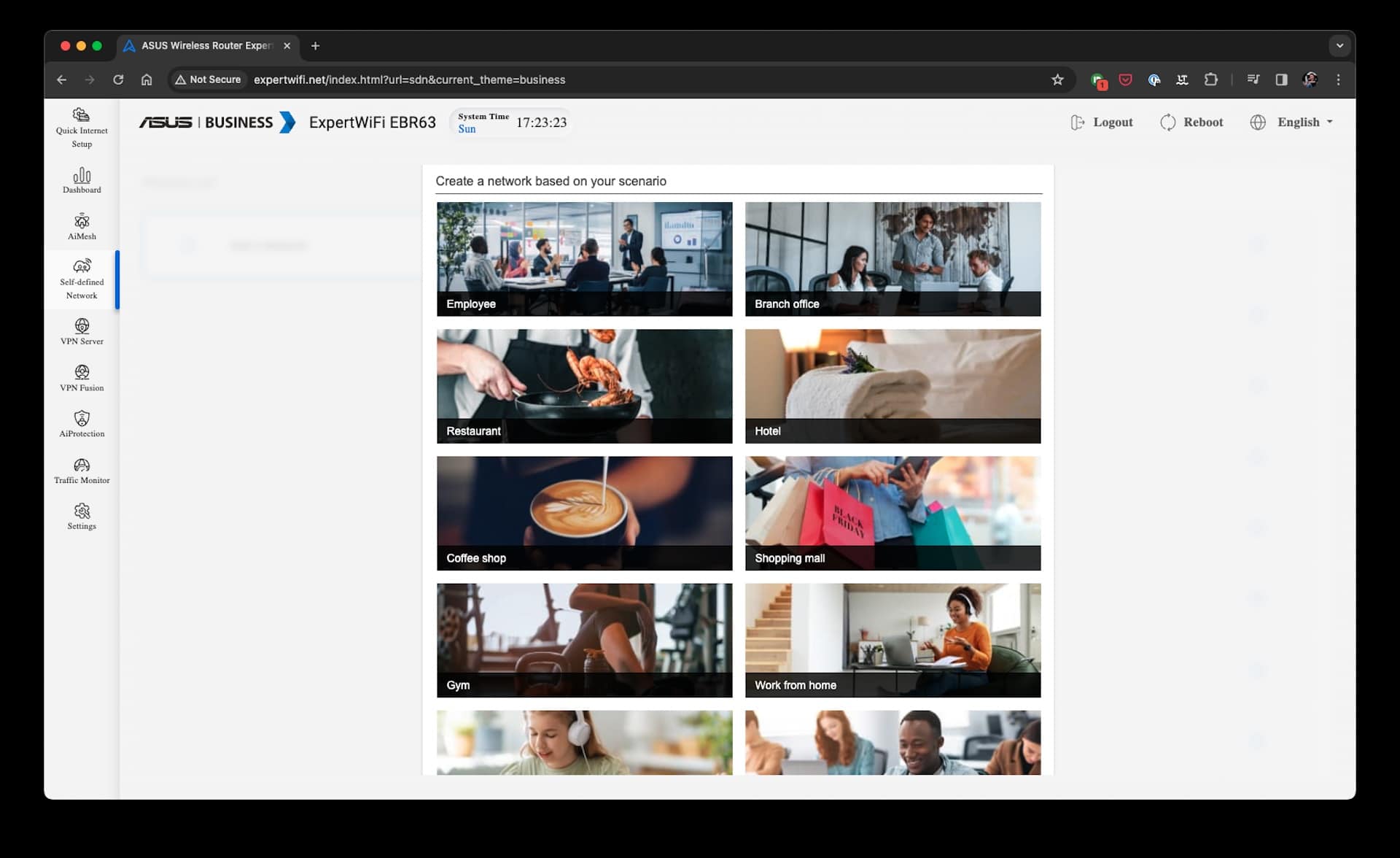This screenshot has height=858, width=1400.
Task: Select the Restaurant network scenario
Action: pos(584,386)
